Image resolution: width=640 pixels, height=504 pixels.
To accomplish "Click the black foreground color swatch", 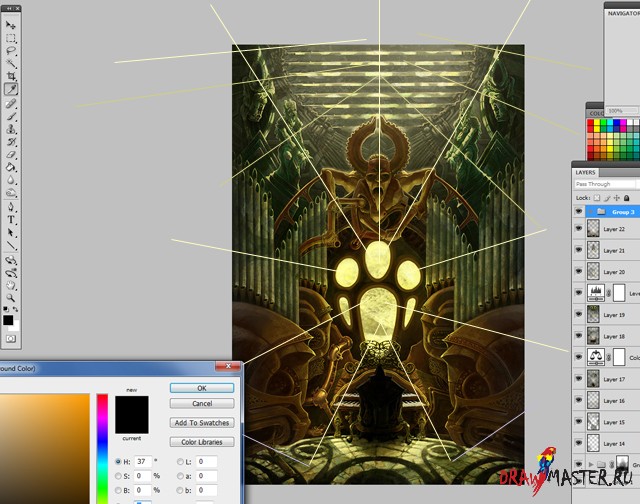I will tap(8, 320).
